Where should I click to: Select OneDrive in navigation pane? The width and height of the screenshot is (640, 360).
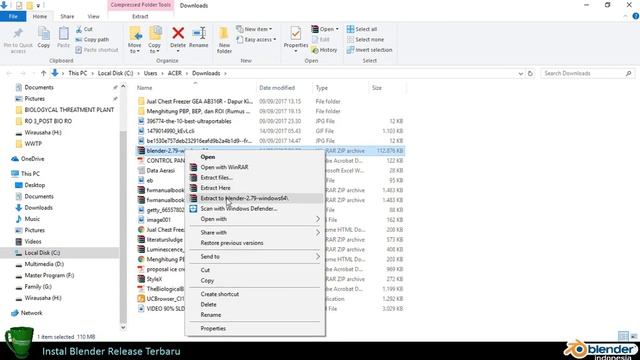pyautogui.click(x=28, y=159)
